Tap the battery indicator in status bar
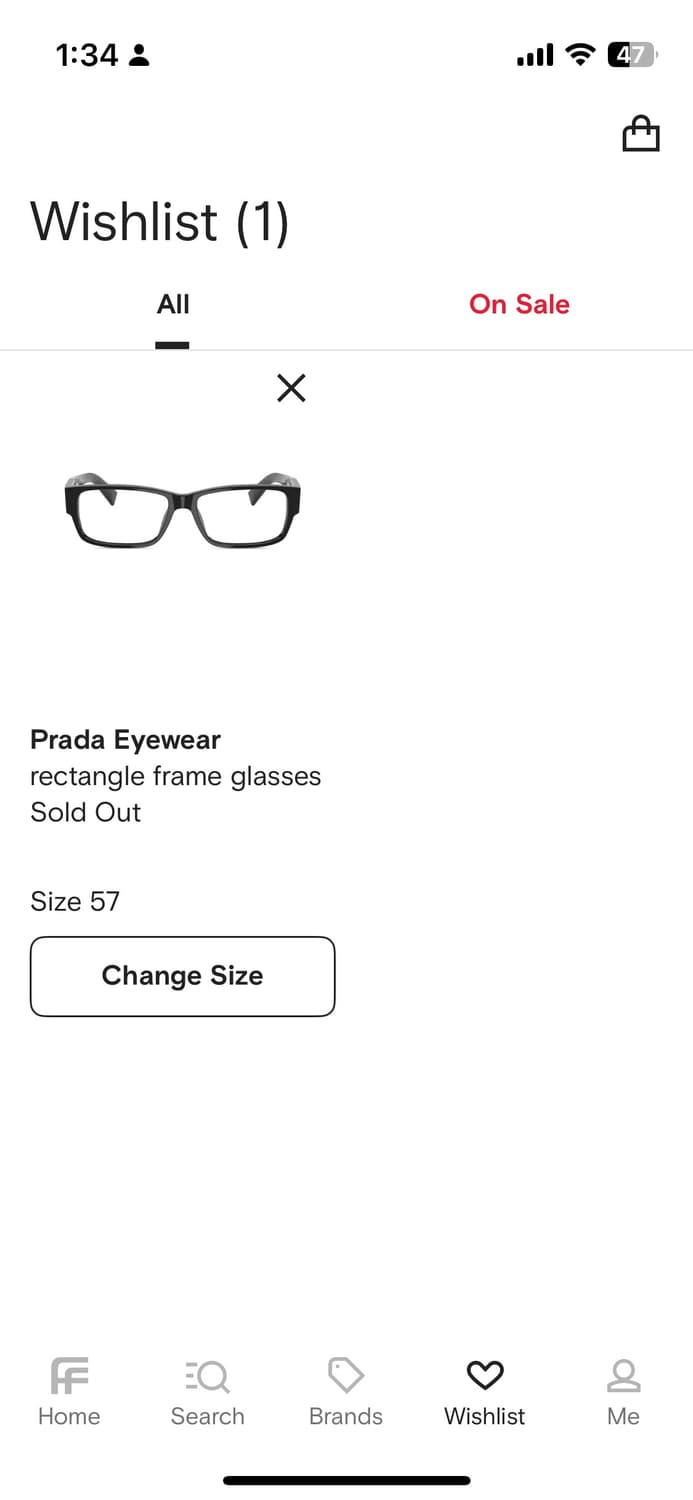This screenshot has width=693, height=1500. point(631,55)
